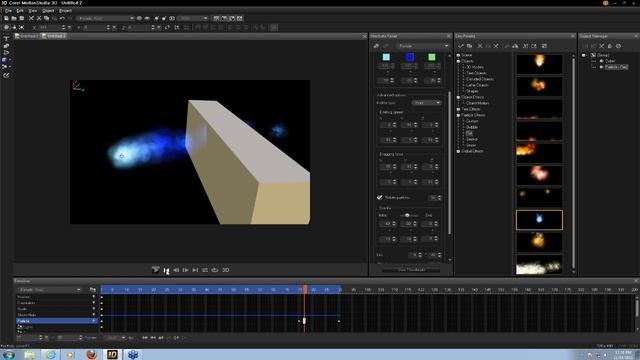
Task: Select Fire under Particle Effects tree
Action: pos(469,133)
